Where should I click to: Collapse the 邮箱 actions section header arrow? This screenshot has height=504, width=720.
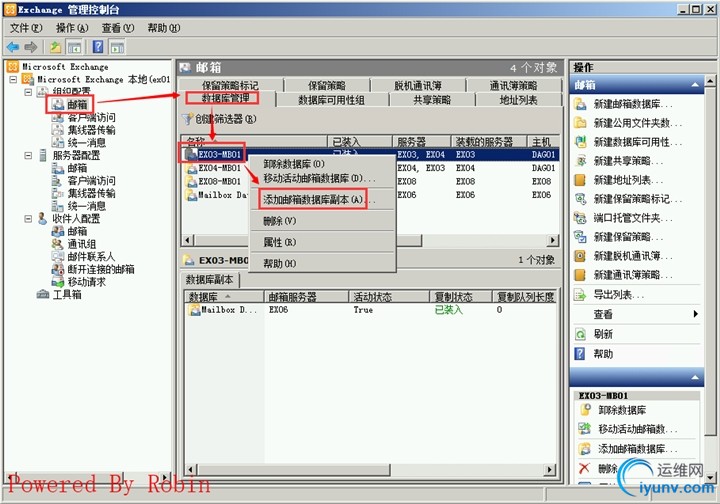695,85
